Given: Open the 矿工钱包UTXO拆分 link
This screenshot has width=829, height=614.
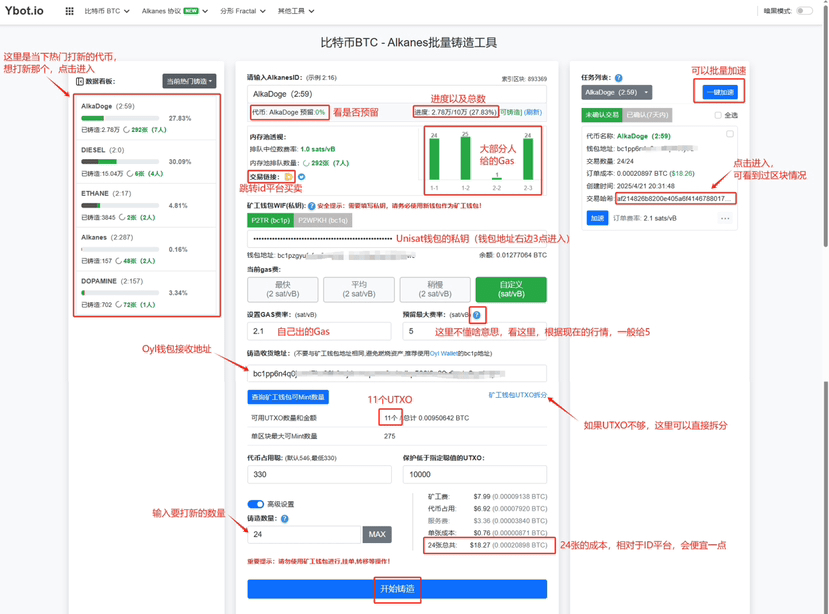Looking at the screenshot, I should [x=518, y=395].
